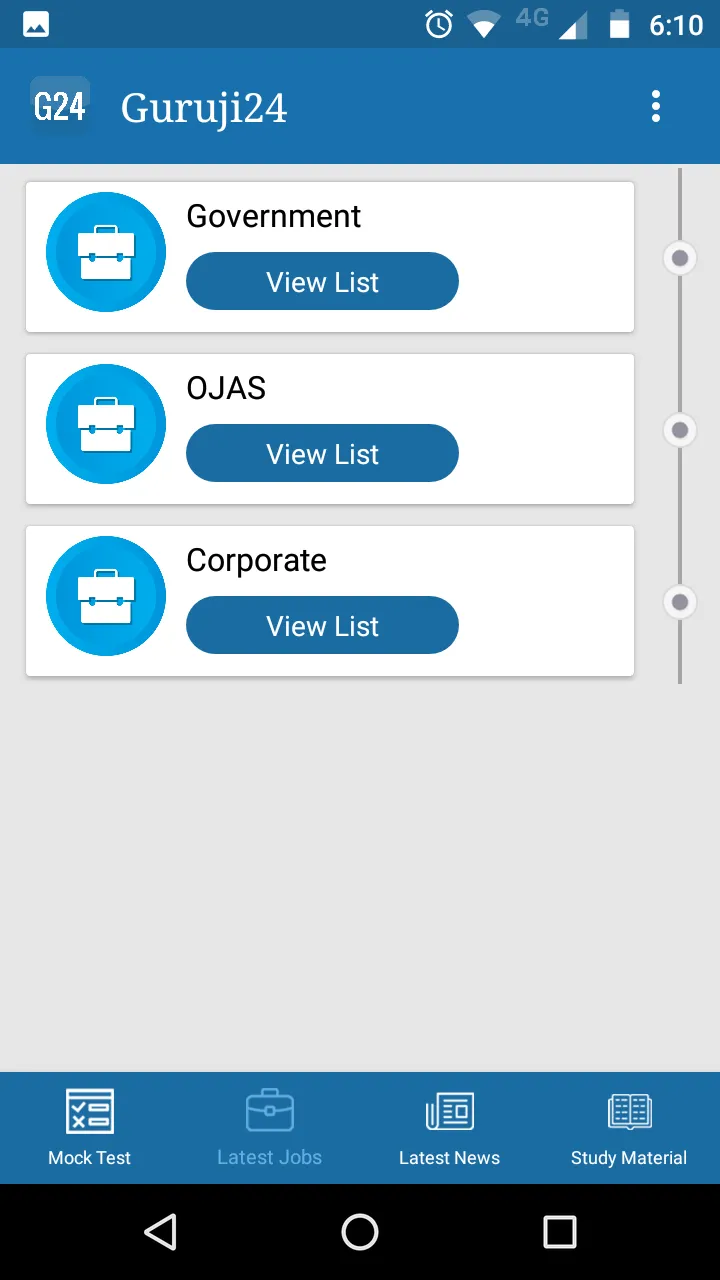Go to the Study Material tab

629,1128
